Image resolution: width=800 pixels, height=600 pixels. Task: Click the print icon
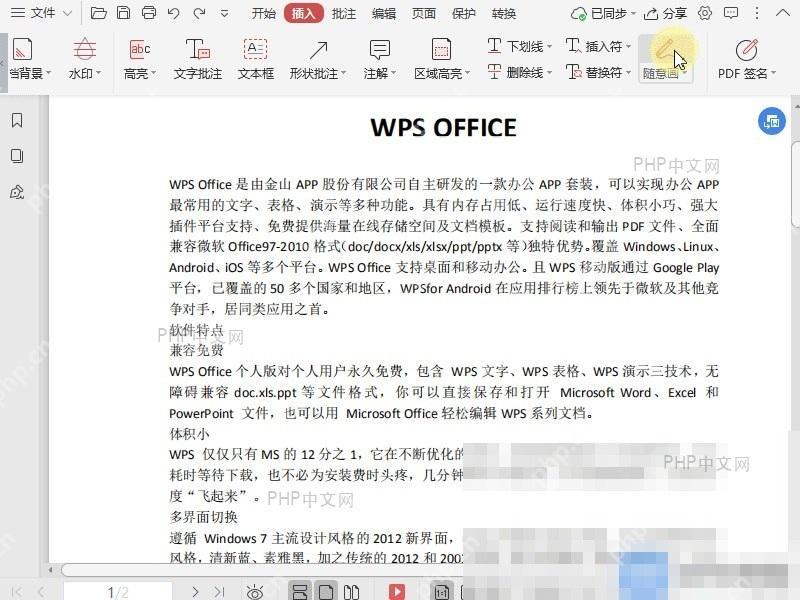pyautogui.click(x=148, y=13)
